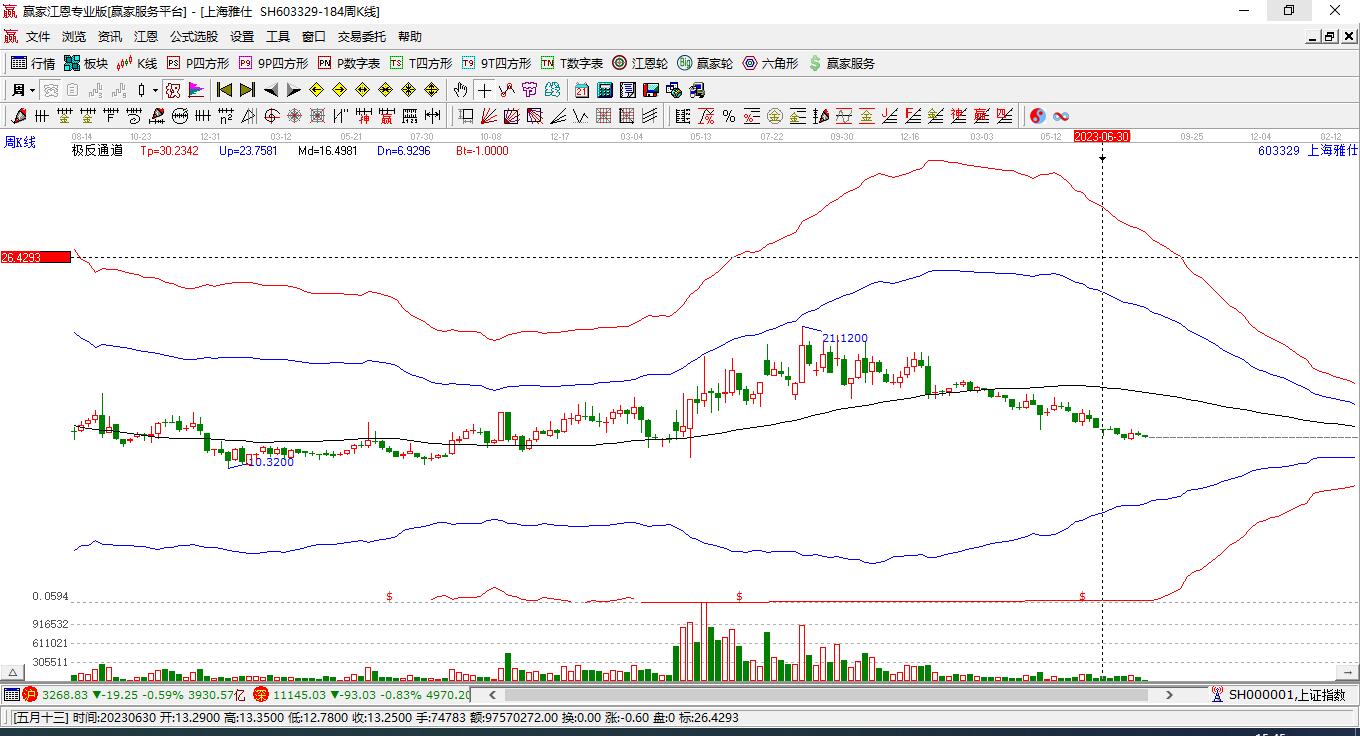Select the pencil drawing tool
Screen dimensions: 1360x736
(x=17, y=116)
